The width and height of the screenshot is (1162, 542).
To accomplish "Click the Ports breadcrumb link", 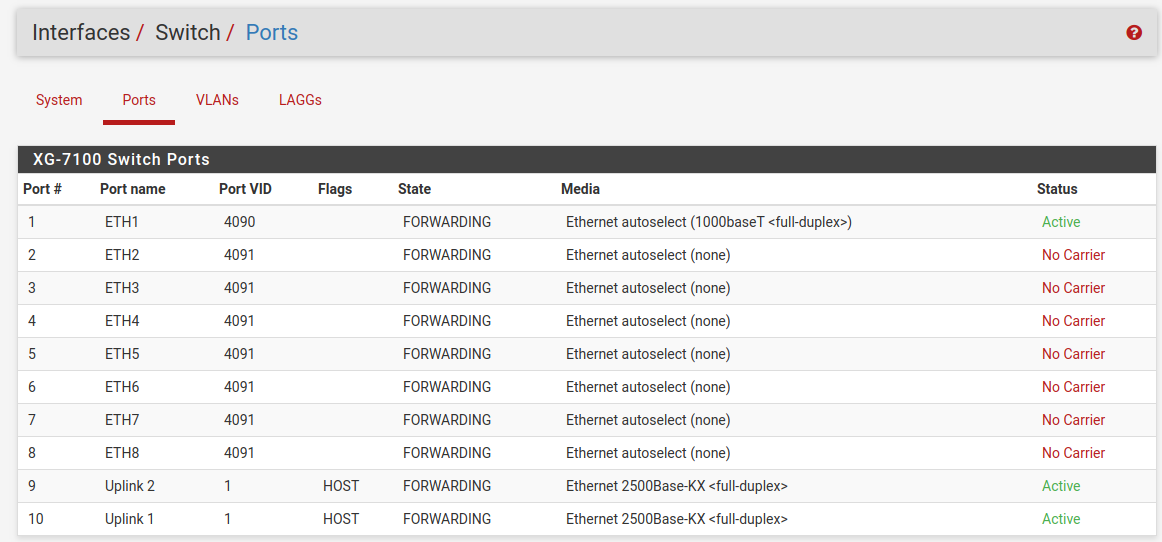I will coord(272,32).
